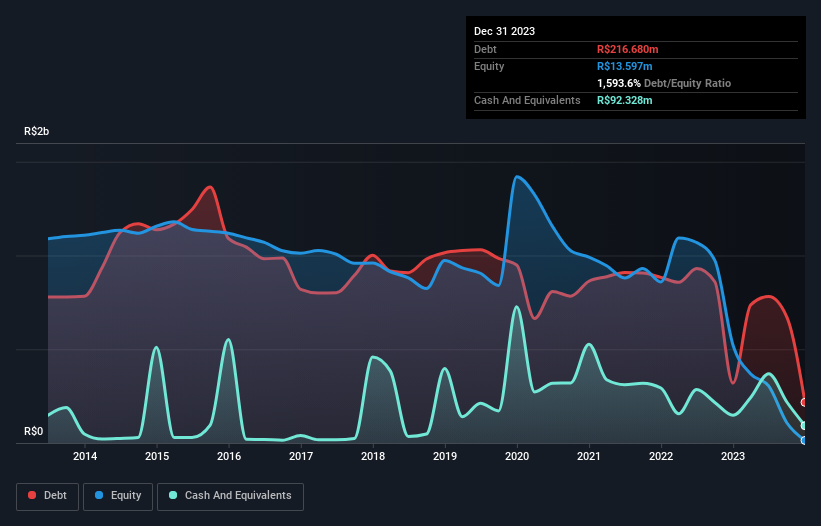This screenshot has height=526, width=821.
Task: Select the 2015 axis label
Action: pos(157,456)
